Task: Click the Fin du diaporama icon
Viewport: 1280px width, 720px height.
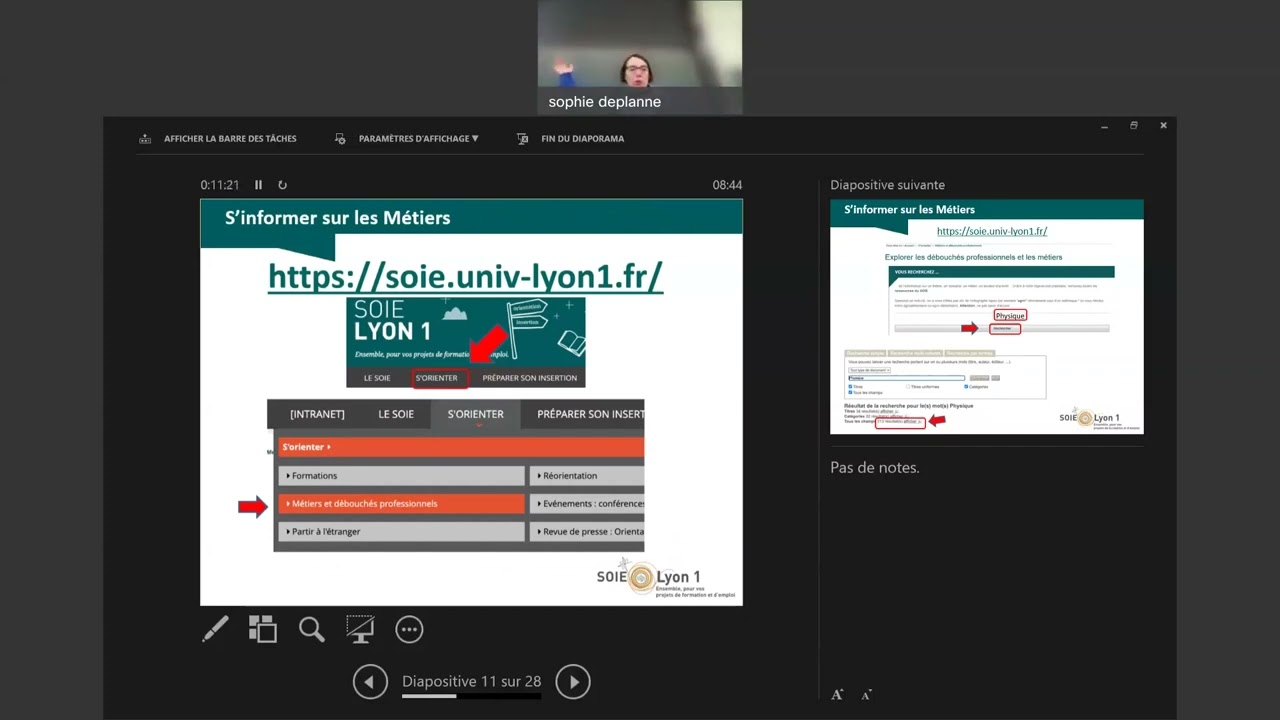Action: tap(522, 139)
